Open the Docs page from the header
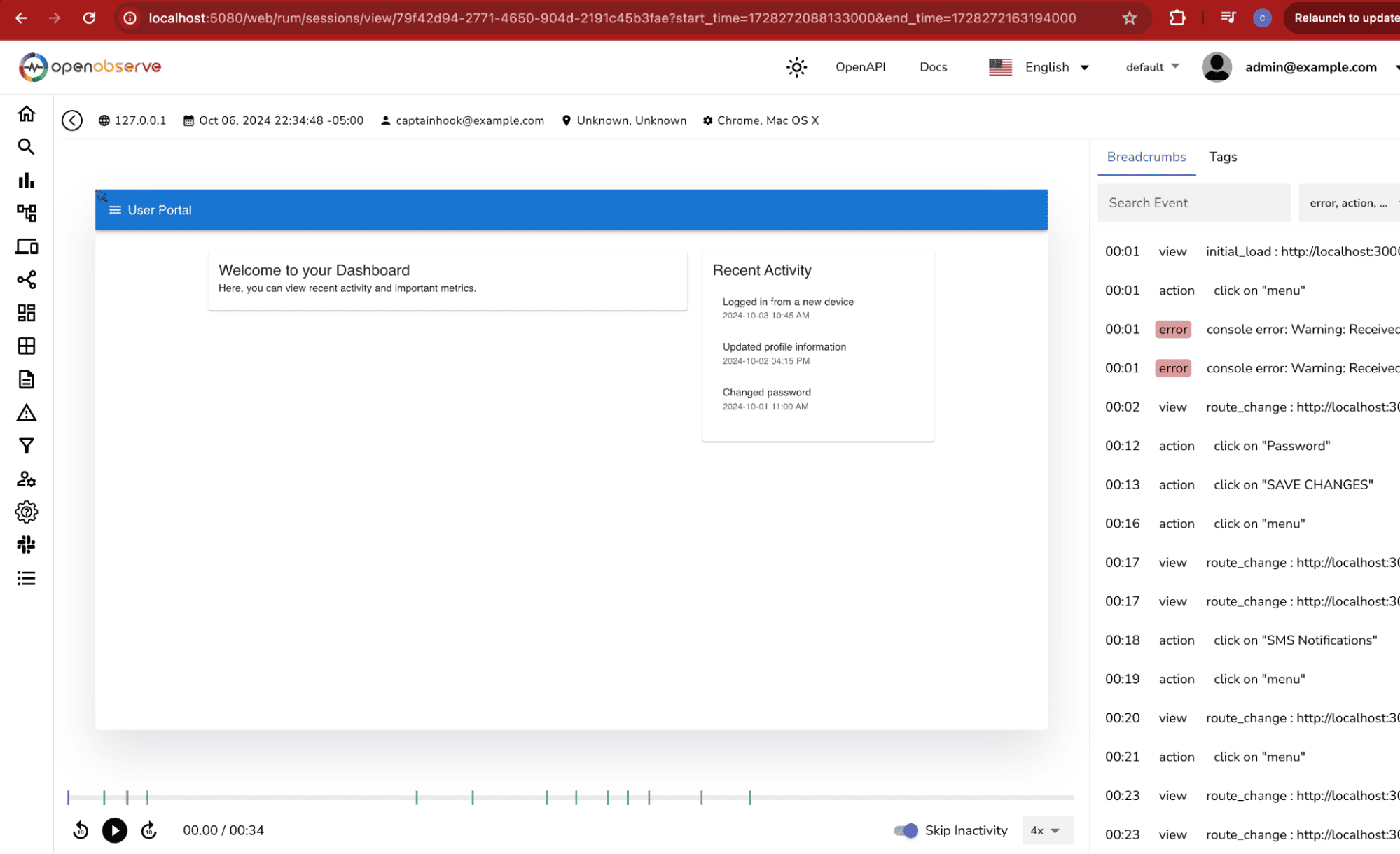 click(933, 66)
